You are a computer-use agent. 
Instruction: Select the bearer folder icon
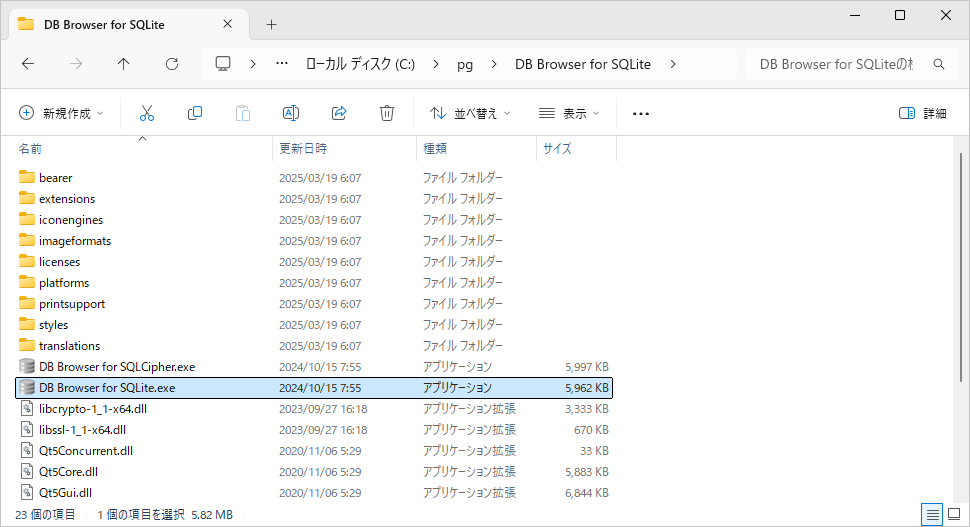pos(27,178)
